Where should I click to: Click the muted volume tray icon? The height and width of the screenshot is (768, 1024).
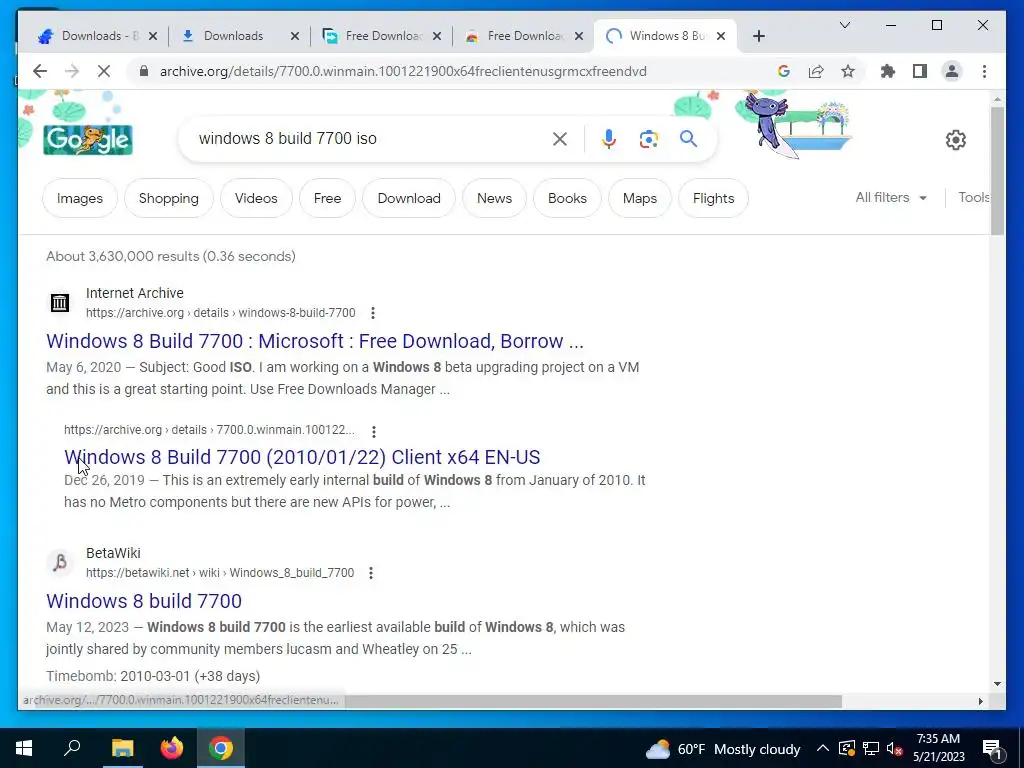tap(895, 749)
